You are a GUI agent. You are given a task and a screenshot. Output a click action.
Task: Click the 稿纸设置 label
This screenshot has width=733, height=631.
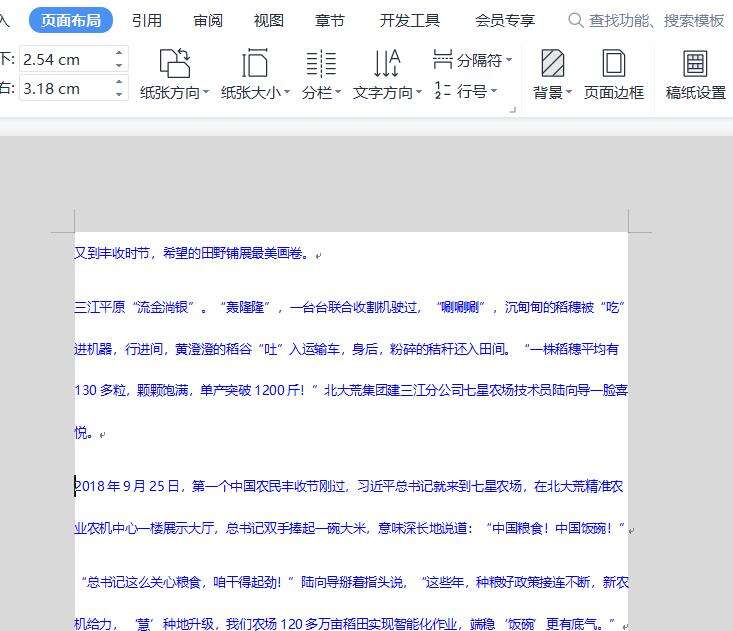696,93
